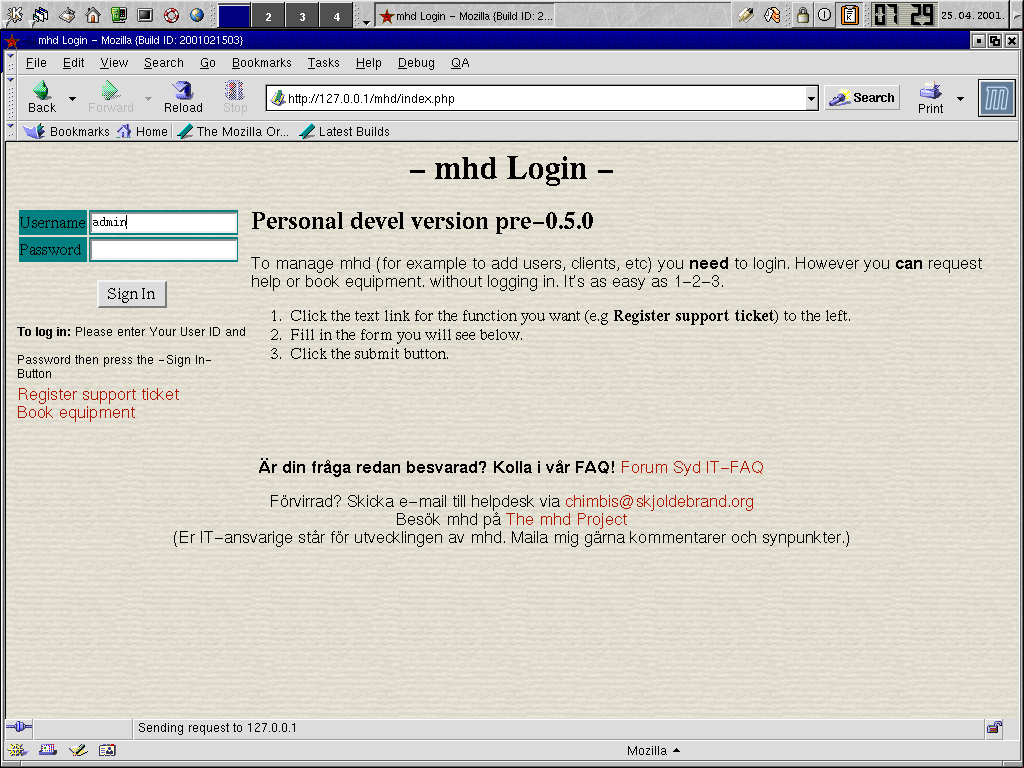Open the Tasks menu
This screenshot has width=1024, height=768.
(323, 63)
